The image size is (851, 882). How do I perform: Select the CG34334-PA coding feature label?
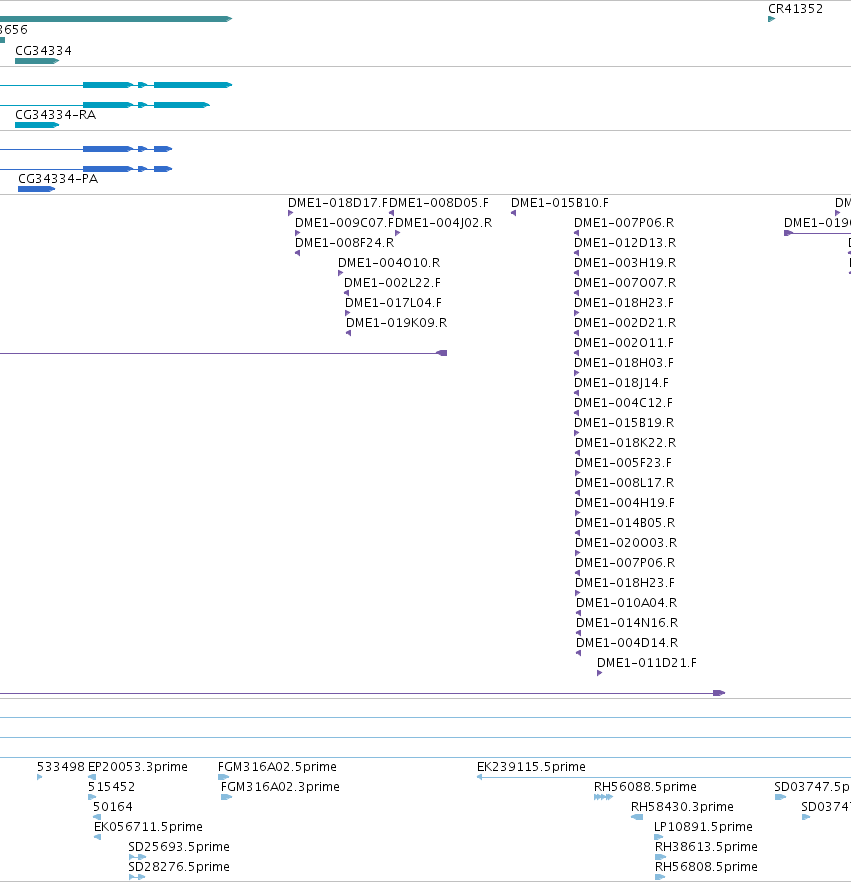[x=58, y=179]
